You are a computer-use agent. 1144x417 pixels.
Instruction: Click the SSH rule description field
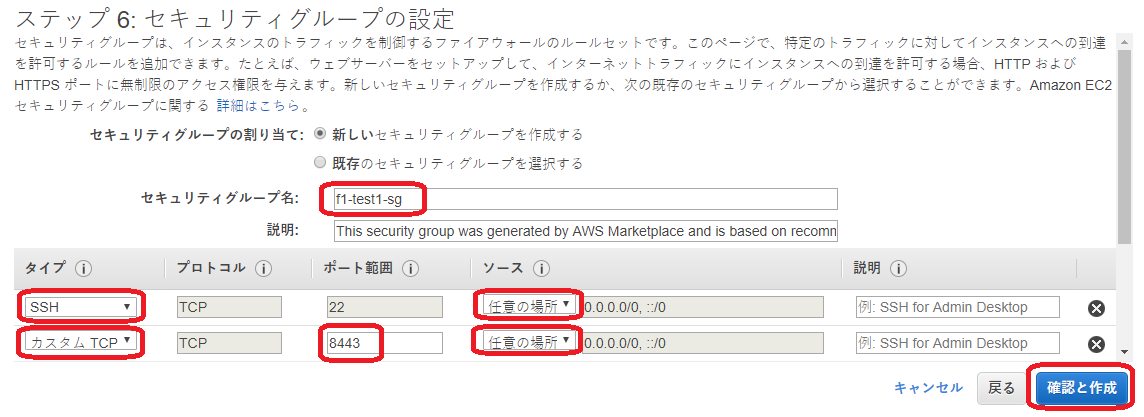[x=957, y=307]
